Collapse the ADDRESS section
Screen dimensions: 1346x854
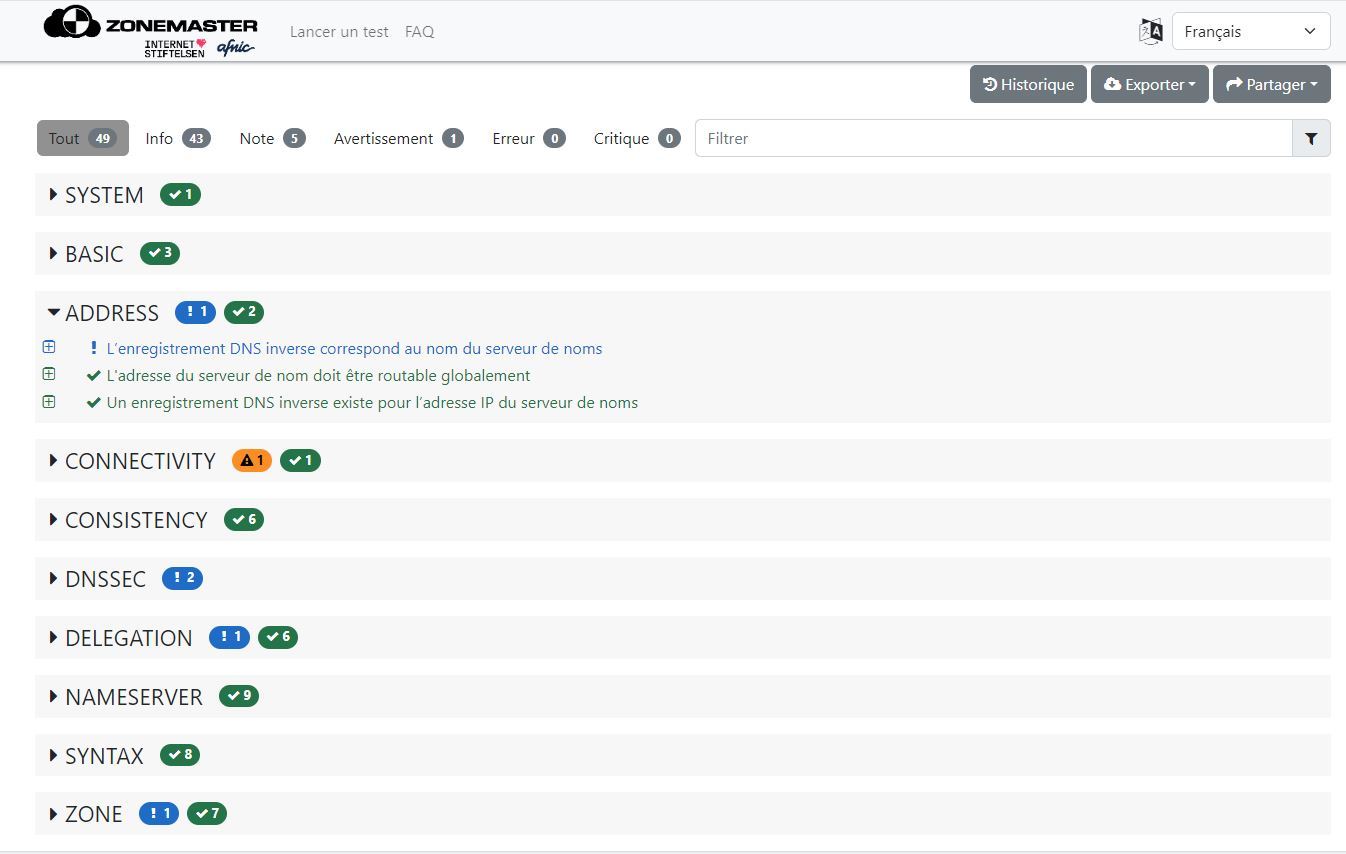pyautogui.click(x=111, y=313)
